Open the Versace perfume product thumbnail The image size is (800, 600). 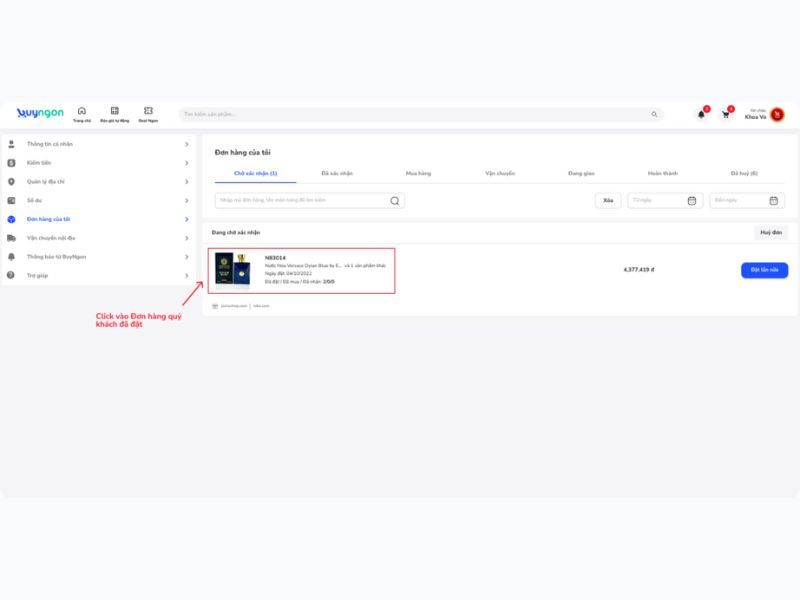pos(233,270)
